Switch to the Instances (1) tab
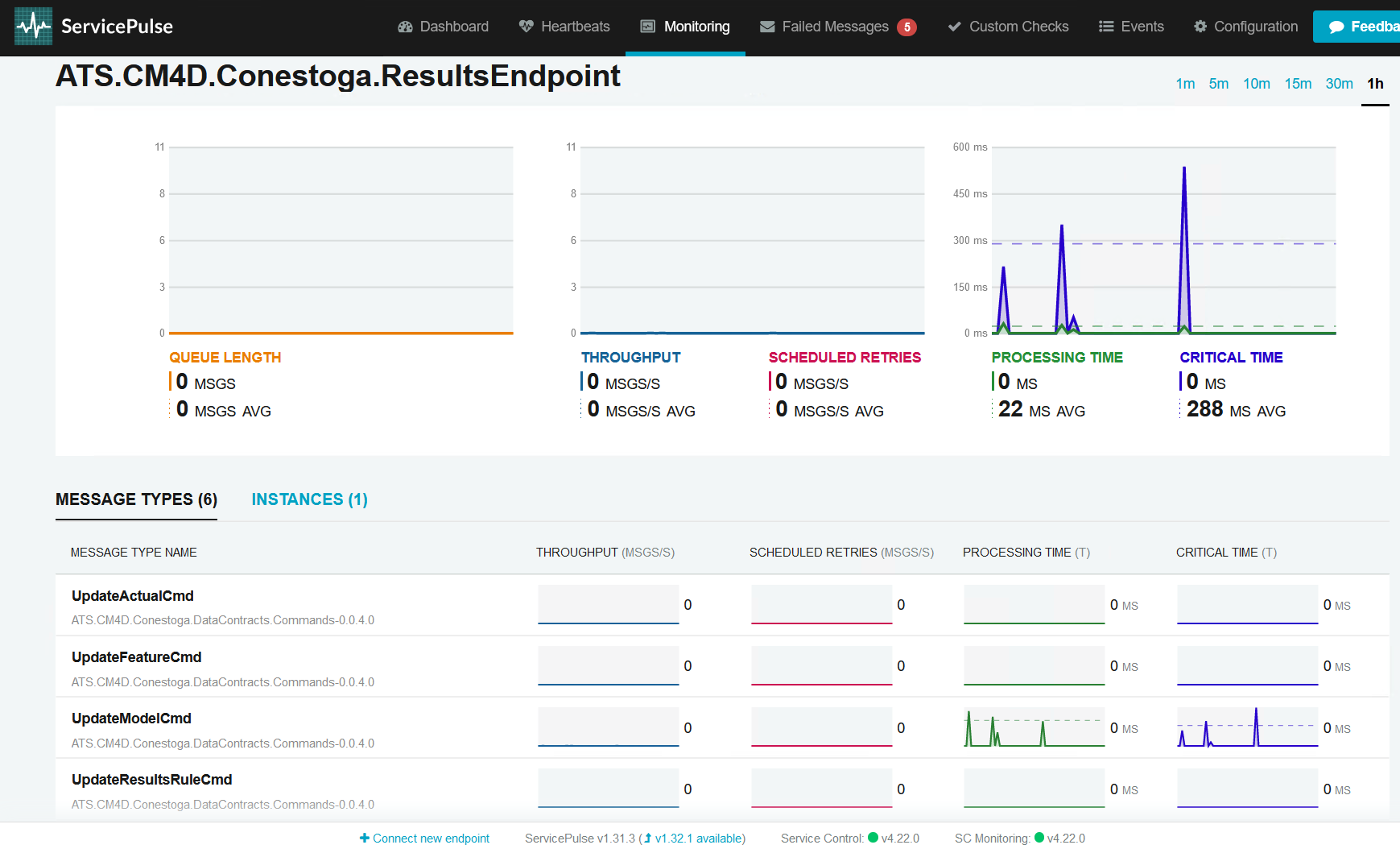The width and height of the screenshot is (1400, 849). (309, 499)
